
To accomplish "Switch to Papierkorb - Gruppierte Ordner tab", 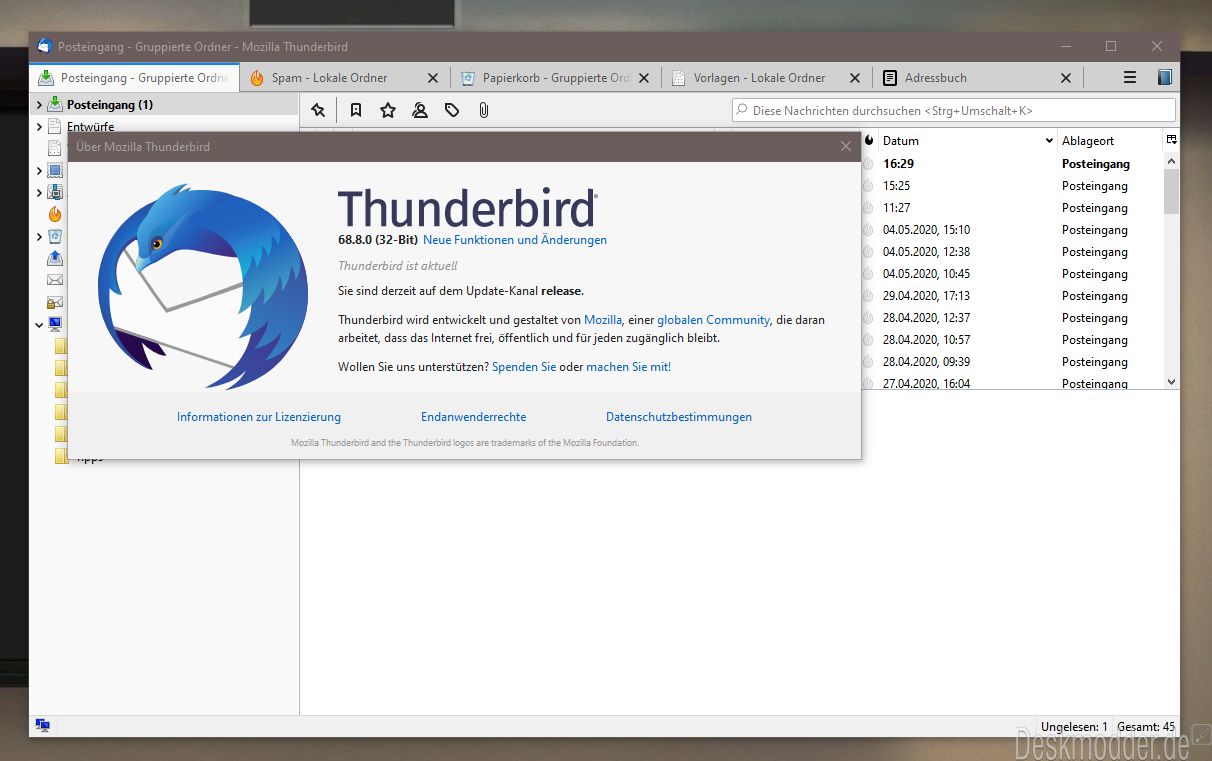I will (x=555, y=77).
